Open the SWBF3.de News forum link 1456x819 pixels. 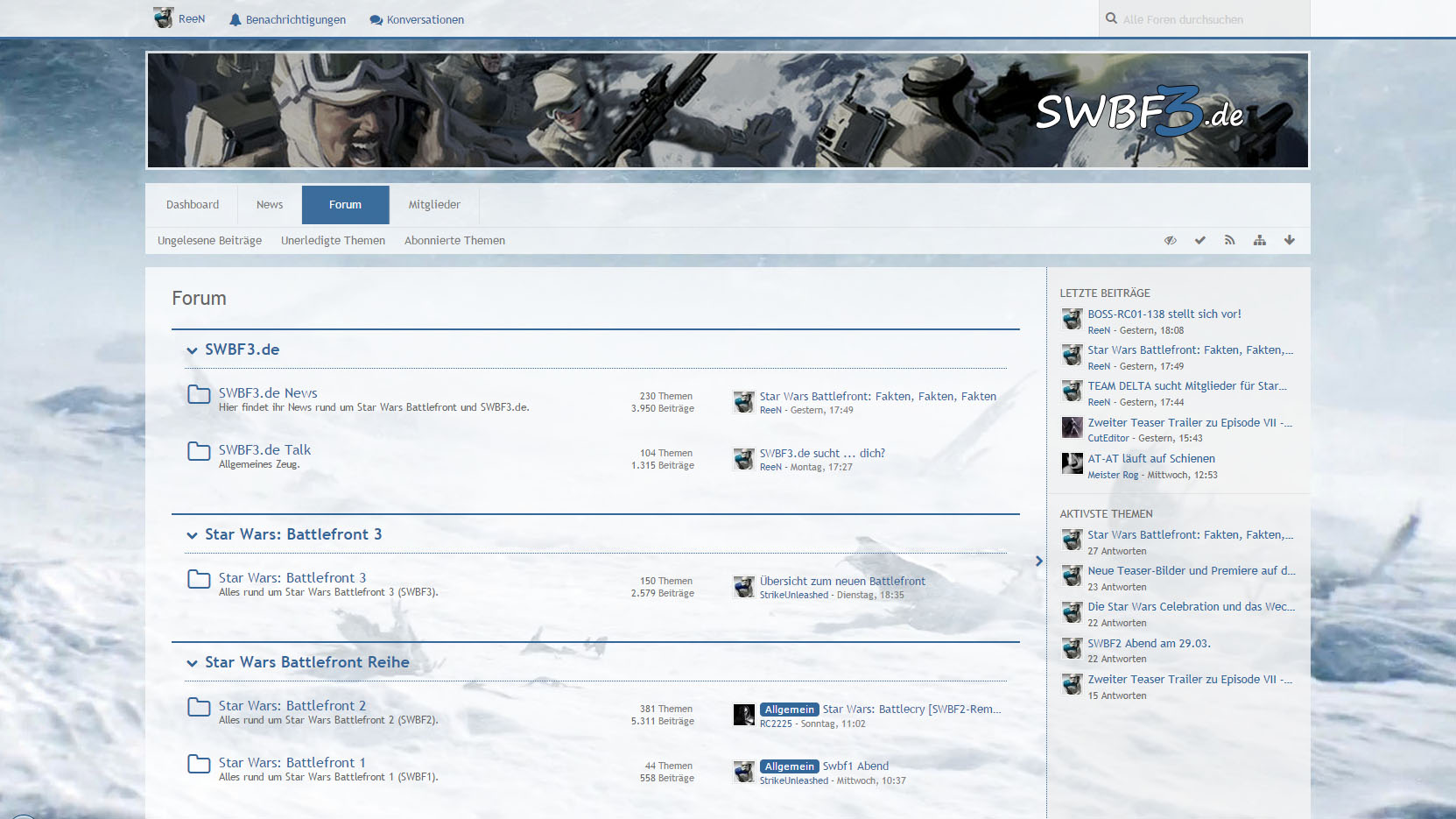click(x=268, y=393)
